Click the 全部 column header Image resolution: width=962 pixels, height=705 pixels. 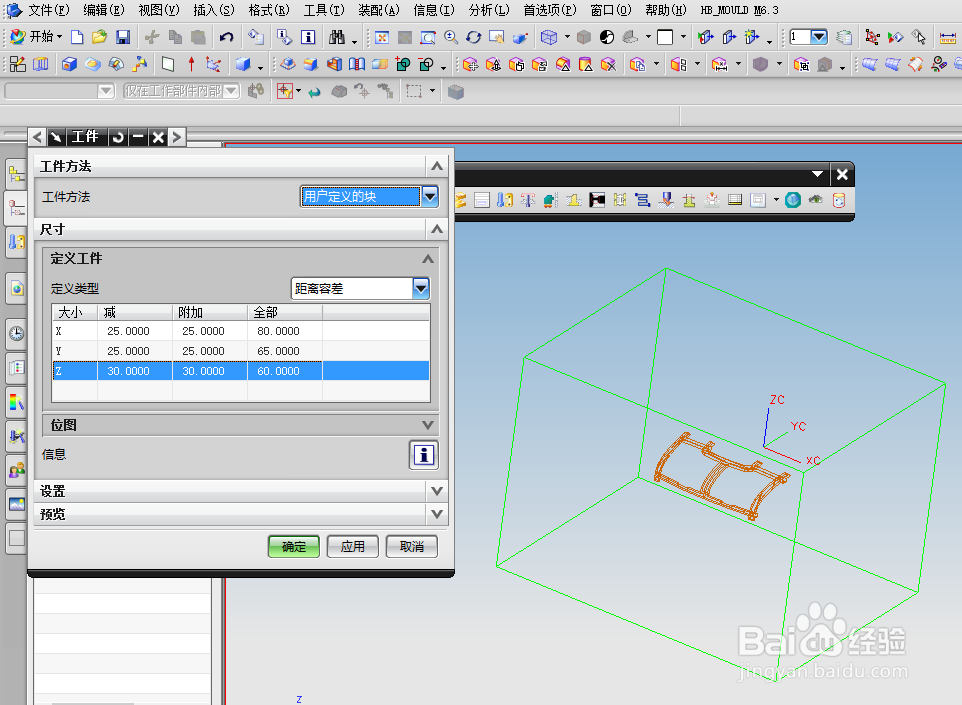(x=285, y=312)
